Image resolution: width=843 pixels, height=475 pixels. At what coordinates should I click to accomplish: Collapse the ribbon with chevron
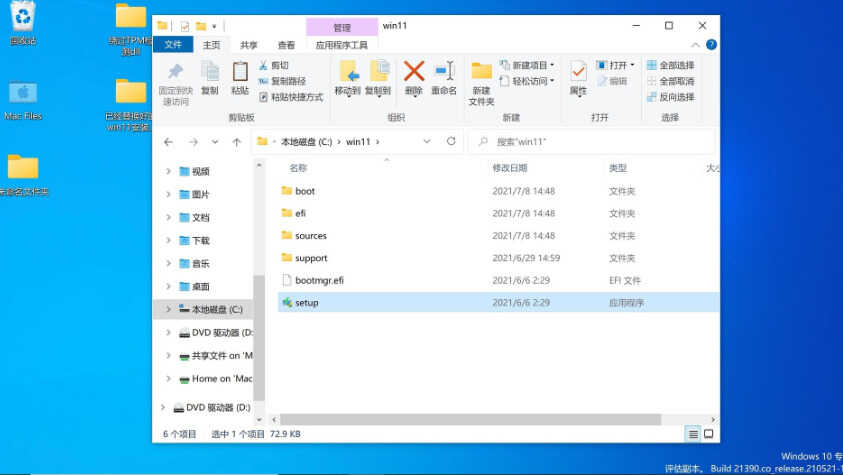(695, 45)
